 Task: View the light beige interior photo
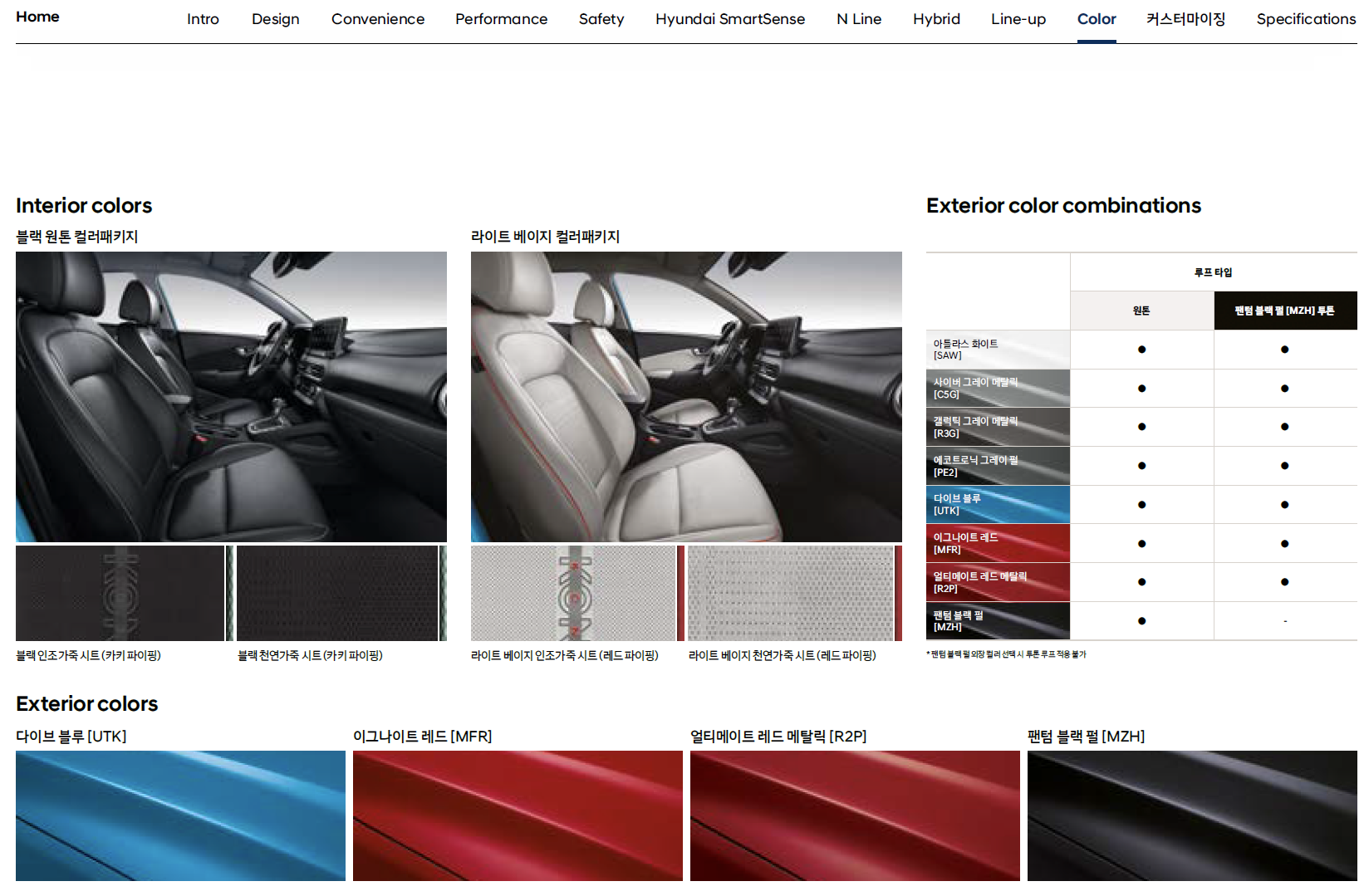pyautogui.click(x=686, y=397)
